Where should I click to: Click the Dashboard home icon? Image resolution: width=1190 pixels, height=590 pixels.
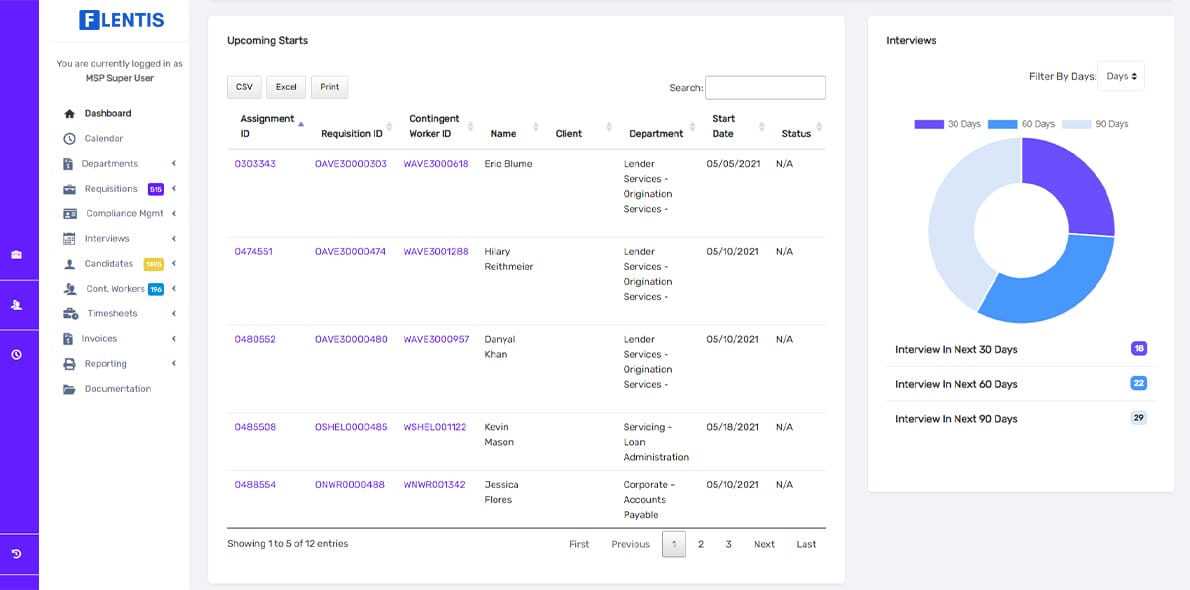click(x=69, y=114)
